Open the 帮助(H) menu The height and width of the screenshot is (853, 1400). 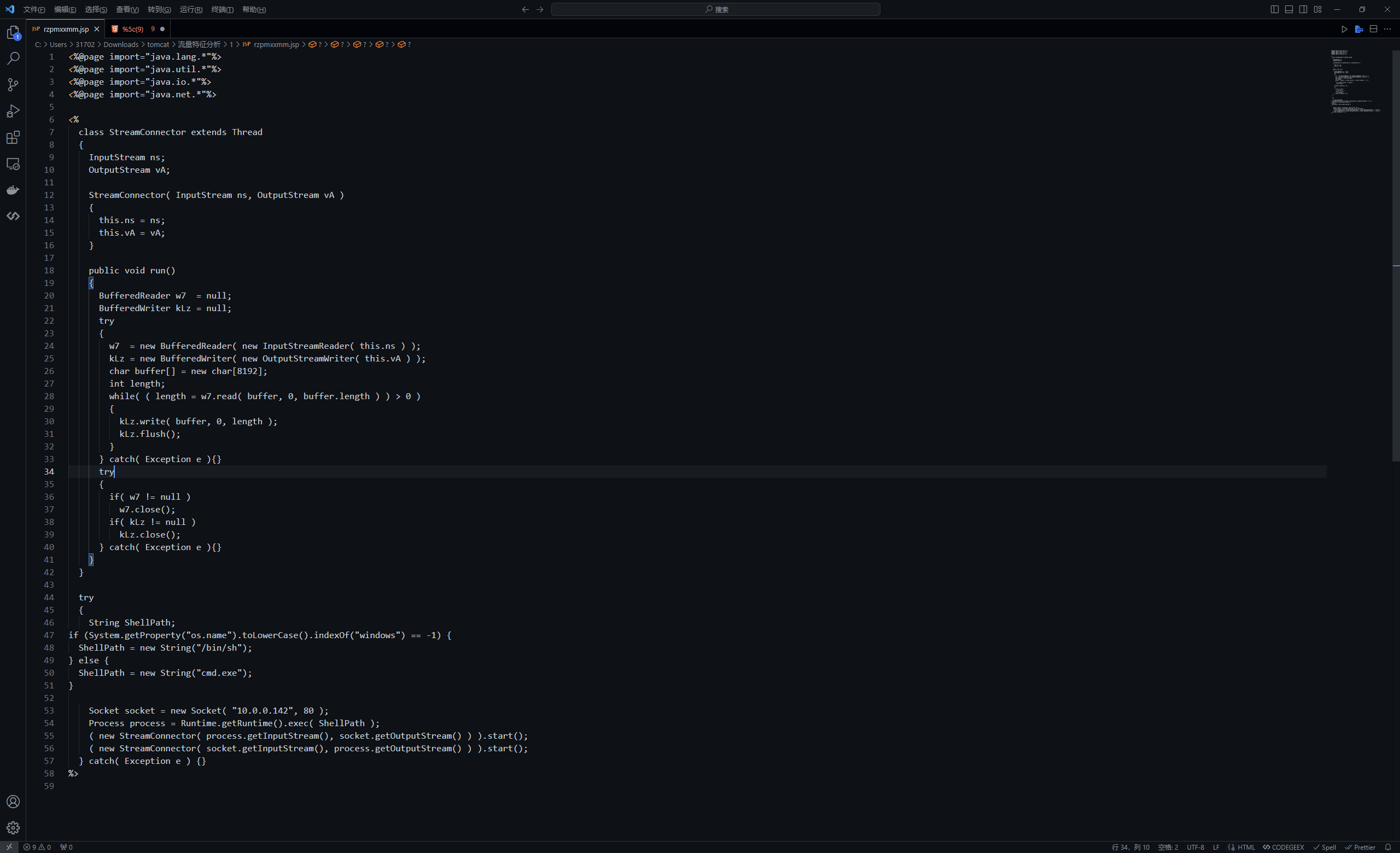coord(254,9)
